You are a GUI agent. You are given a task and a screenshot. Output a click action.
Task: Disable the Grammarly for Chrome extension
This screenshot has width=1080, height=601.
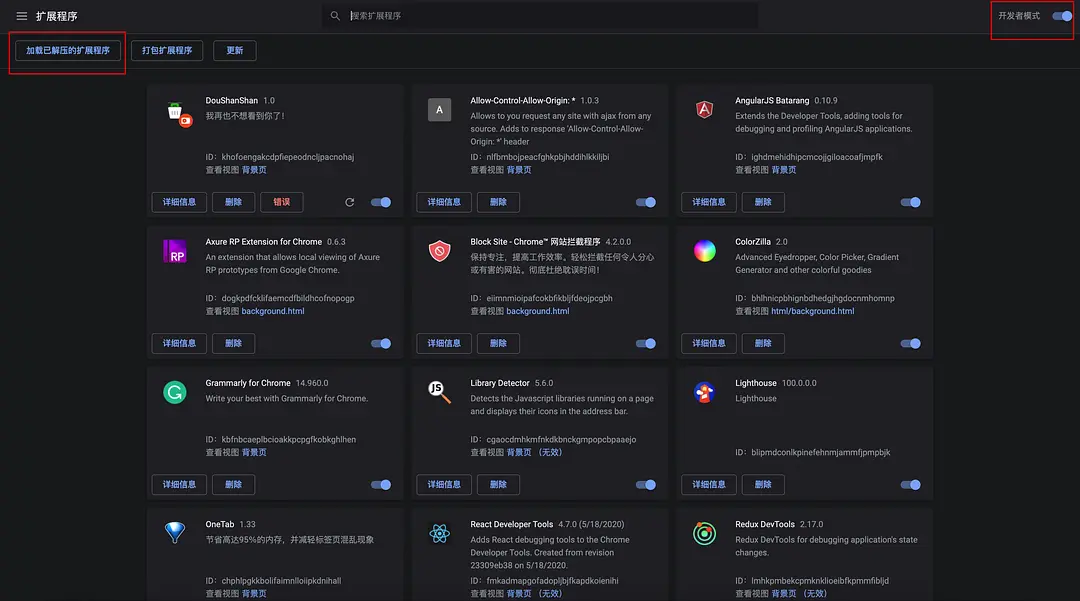tap(381, 485)
